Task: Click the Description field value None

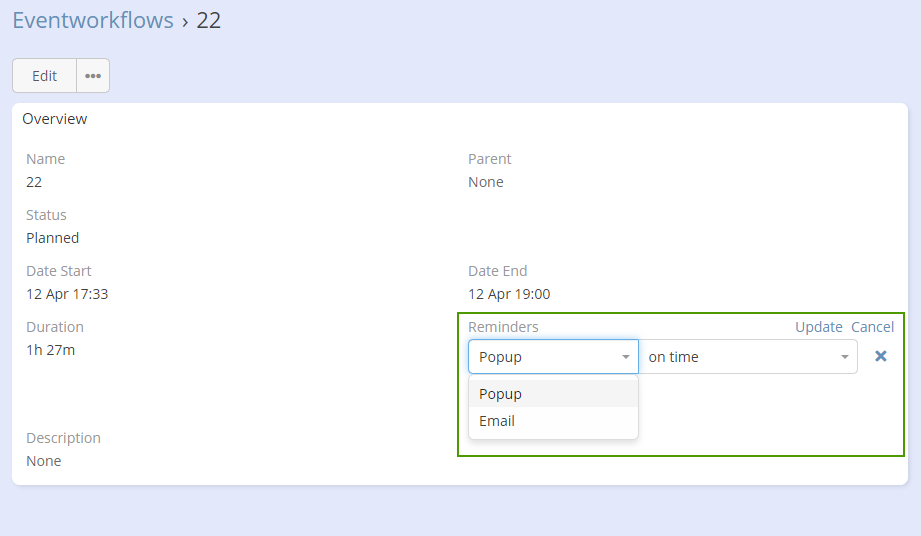Action: (x=44, y=461)
